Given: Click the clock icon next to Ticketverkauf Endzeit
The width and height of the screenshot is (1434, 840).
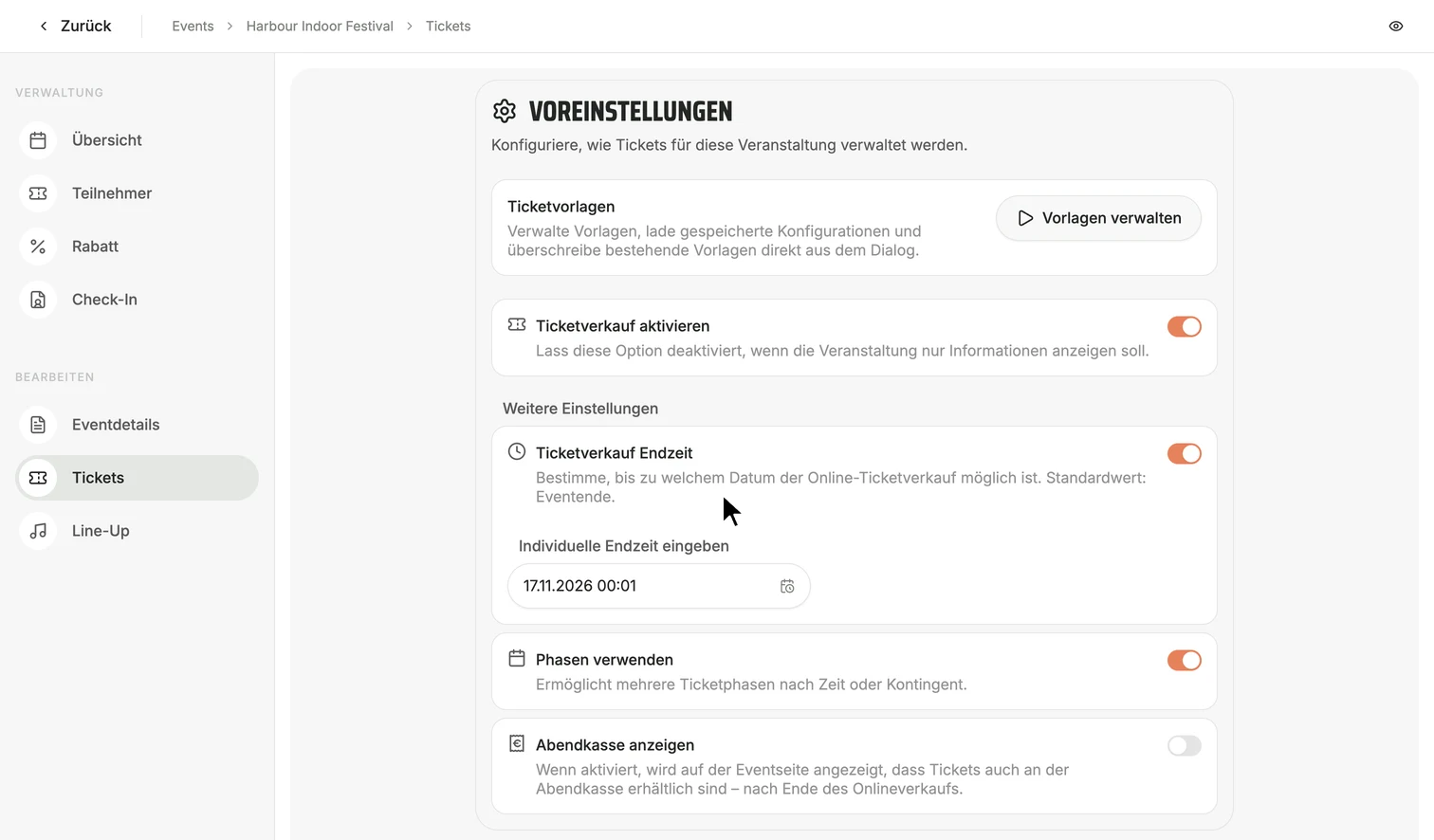Looking at the screenshot, I should tap(517, 451).
